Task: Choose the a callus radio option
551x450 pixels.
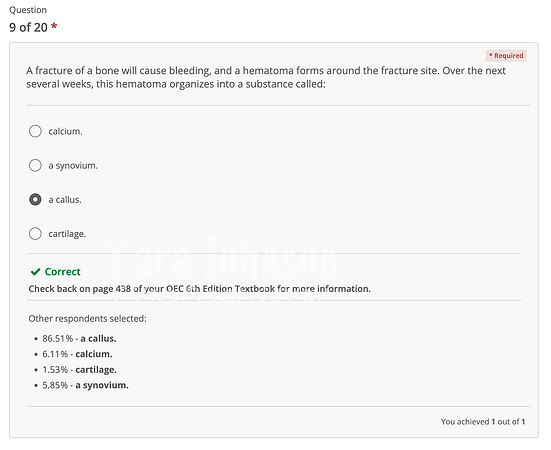Action: tap(35, 200)
